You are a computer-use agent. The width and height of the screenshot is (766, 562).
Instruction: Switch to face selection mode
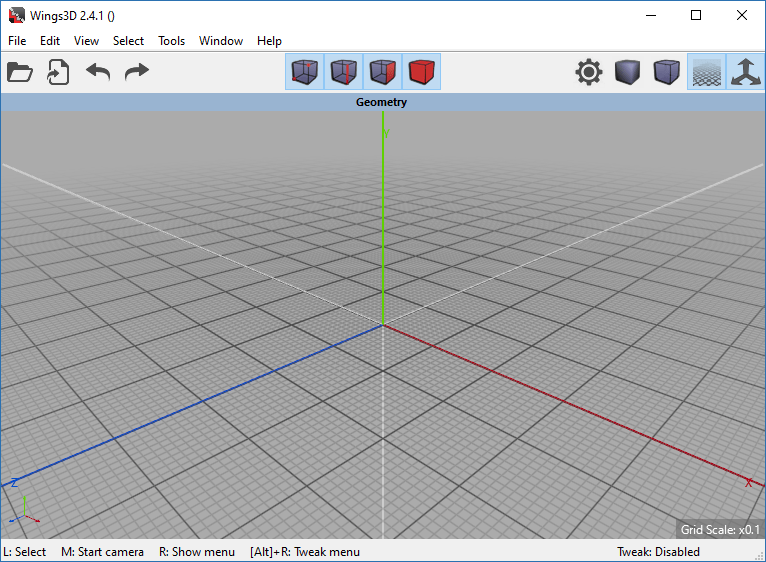(x=383, y=72)
